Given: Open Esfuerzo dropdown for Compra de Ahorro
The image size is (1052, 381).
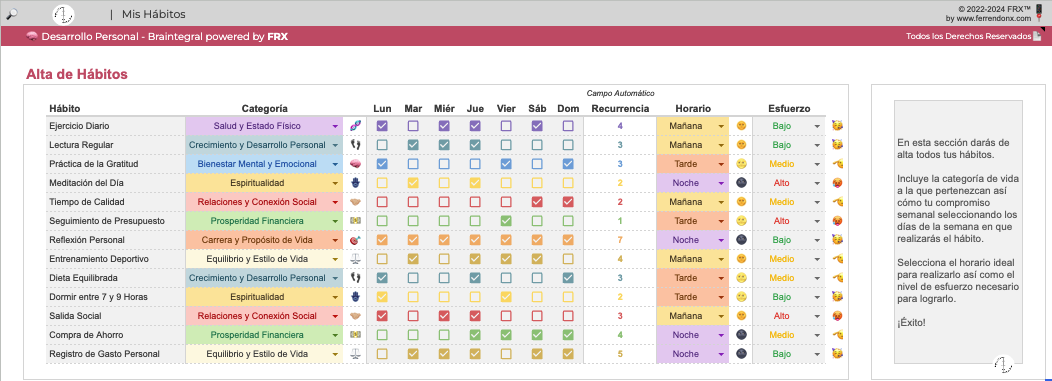Looking at the screenshot, I should [817, 335].
